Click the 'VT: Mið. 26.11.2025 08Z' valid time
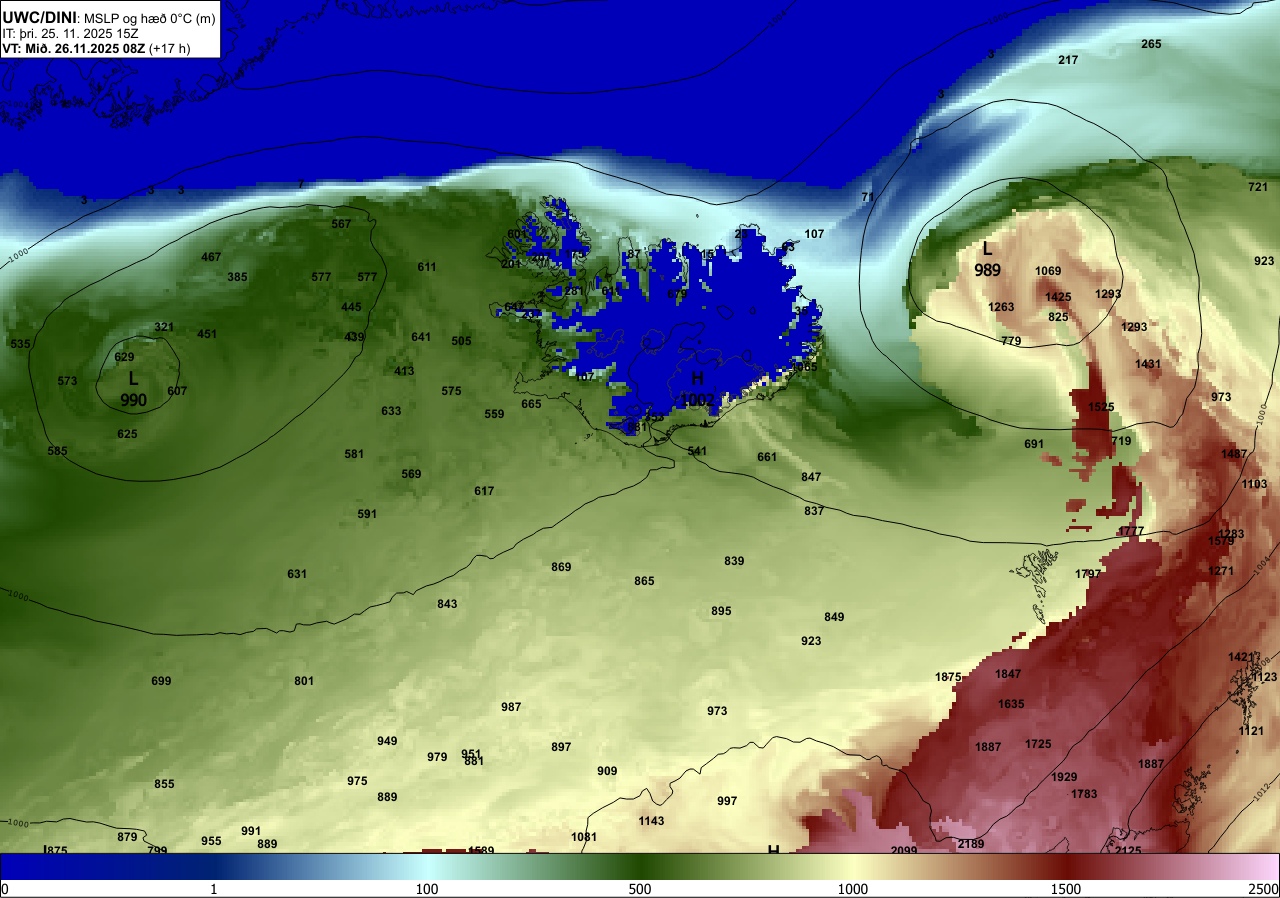The width and height of the screenshot is (1280, 898). [74, 48]
